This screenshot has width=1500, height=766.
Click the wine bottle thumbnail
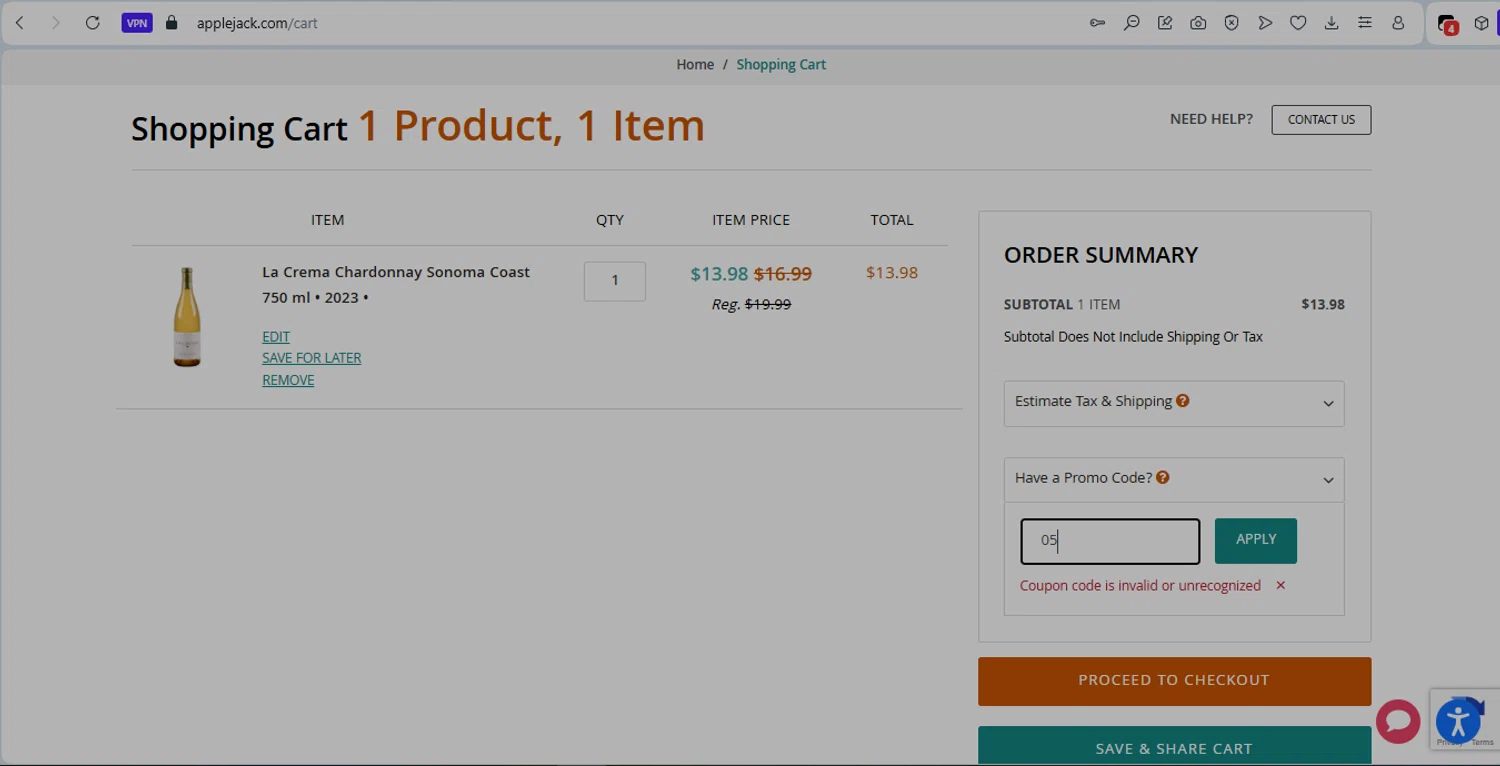click(187, 317)
